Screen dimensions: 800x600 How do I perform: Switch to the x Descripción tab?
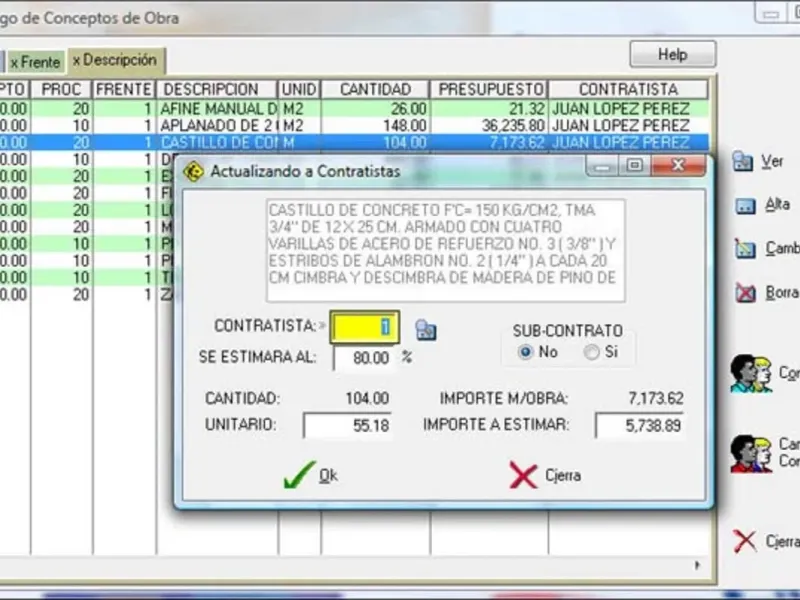(115, 60)
